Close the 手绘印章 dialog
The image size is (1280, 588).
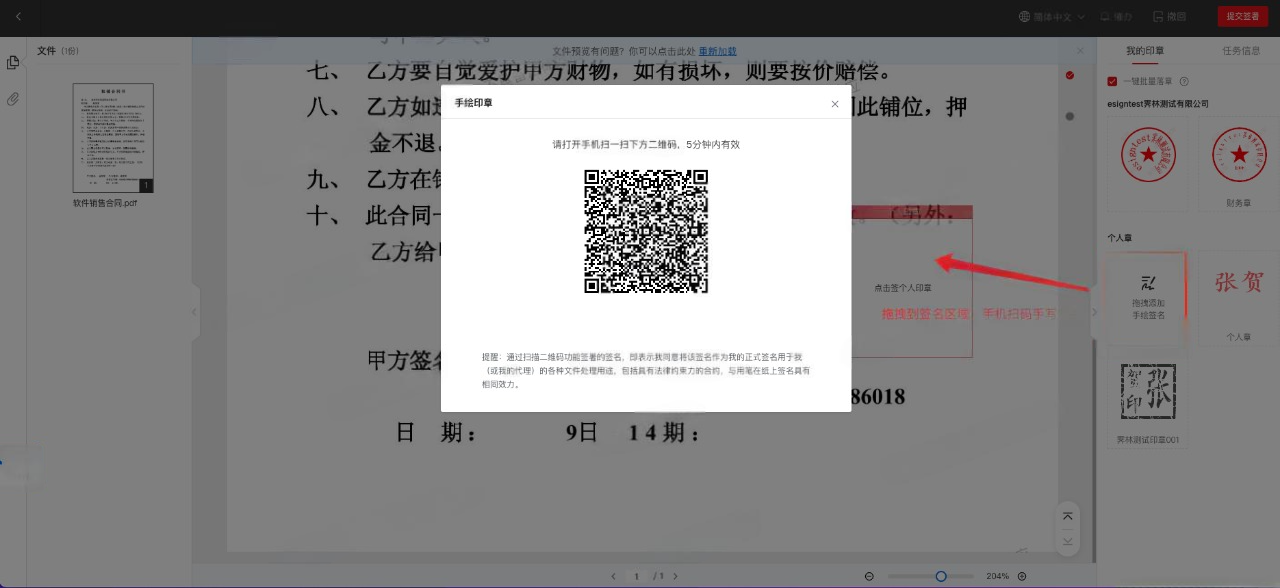point(835,104)
